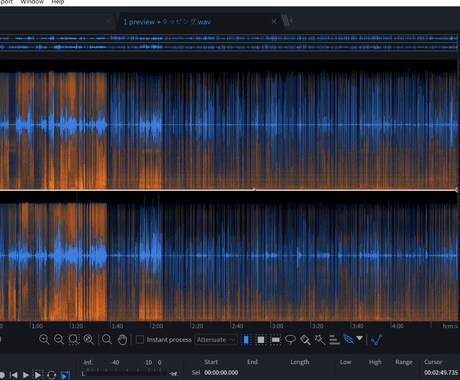
Task: Click the h:m:s time format label
Action: (450, 326)
